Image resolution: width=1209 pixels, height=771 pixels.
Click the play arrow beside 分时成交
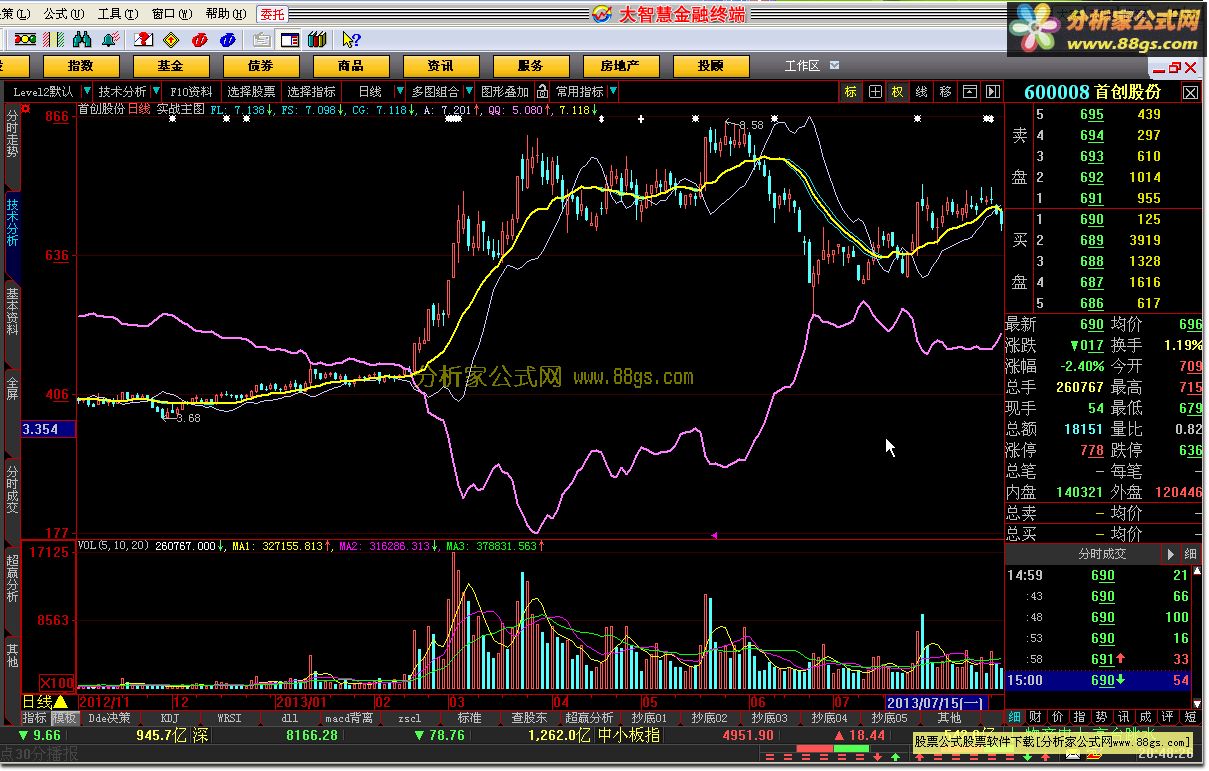pos(1170,553)
